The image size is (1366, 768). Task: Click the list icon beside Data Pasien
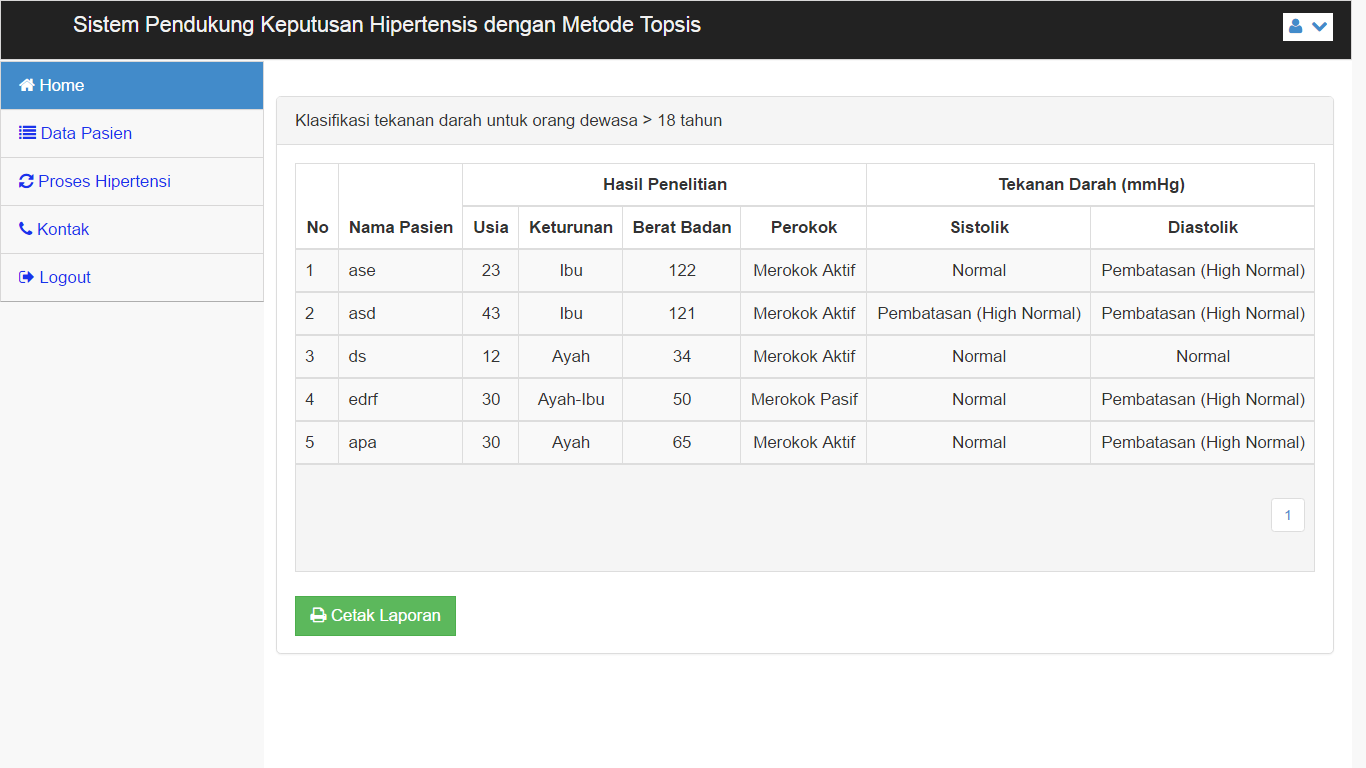click(27, 133)
